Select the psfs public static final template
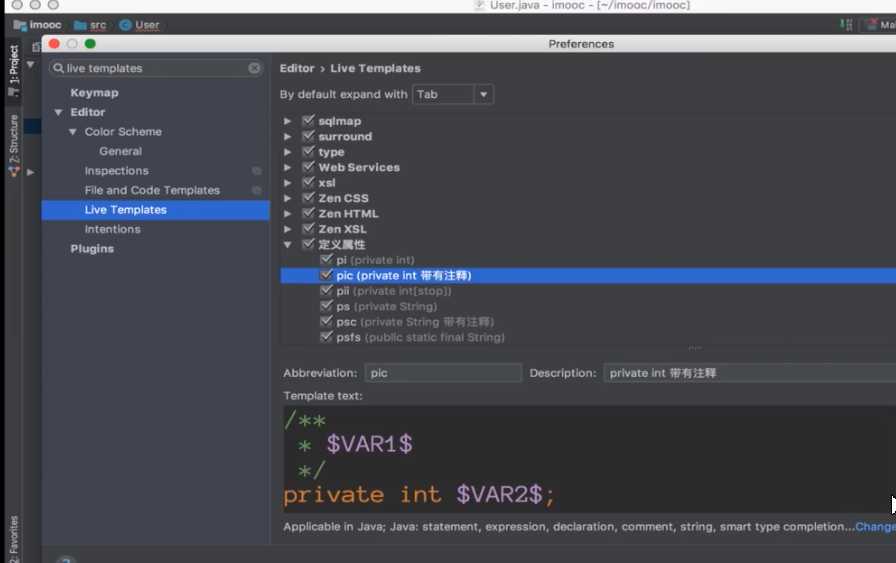This screenshot has width=896, height=563. point(420,337)
